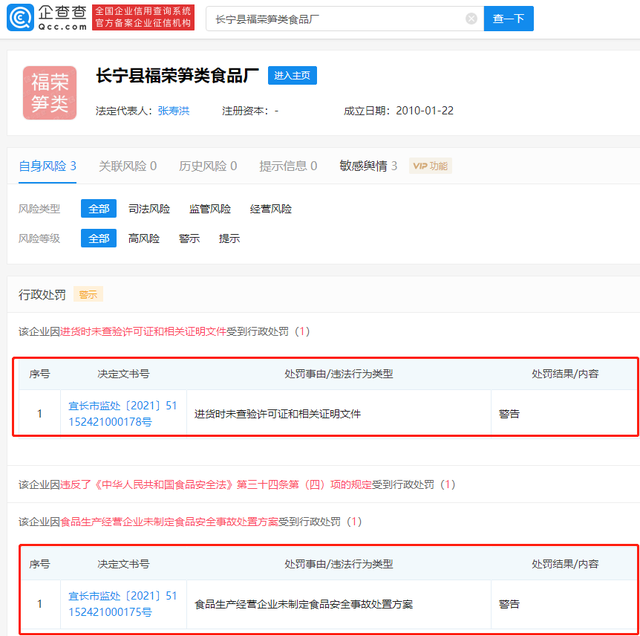Click the VIP 功能 badge
This screenshot has width=640, height=636.
[431, 166]
